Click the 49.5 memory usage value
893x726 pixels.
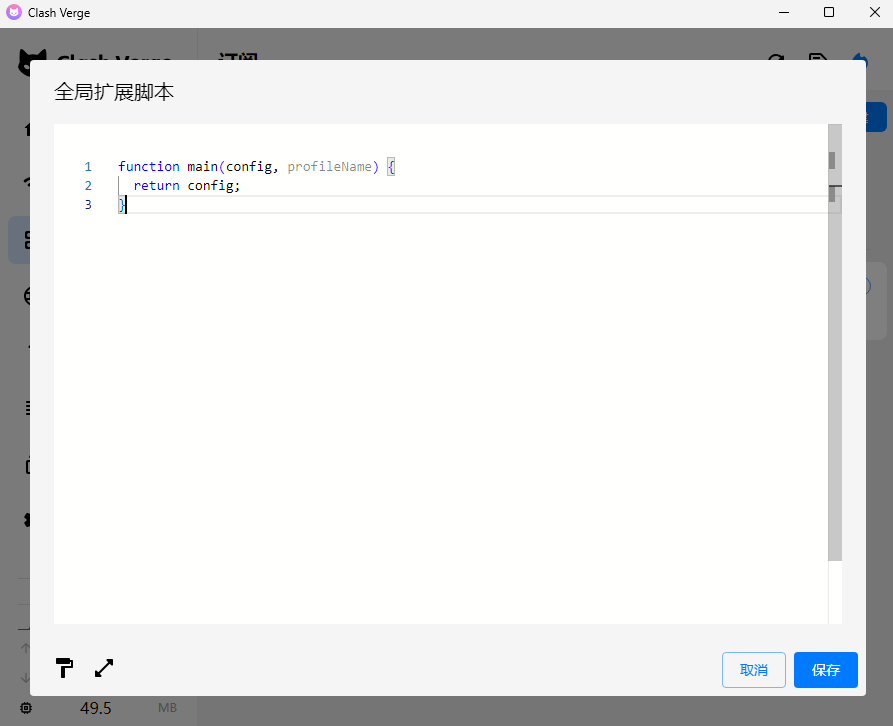[96, 708]
